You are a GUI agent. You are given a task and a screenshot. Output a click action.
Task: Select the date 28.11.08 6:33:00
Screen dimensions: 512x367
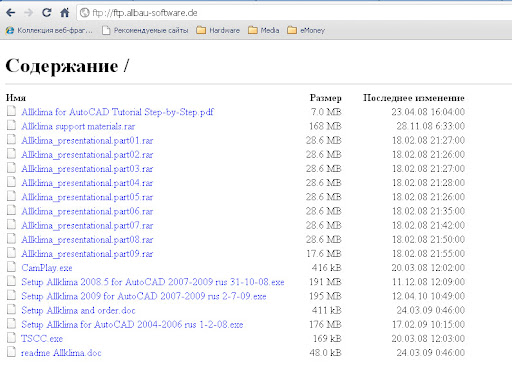point(431,126)
